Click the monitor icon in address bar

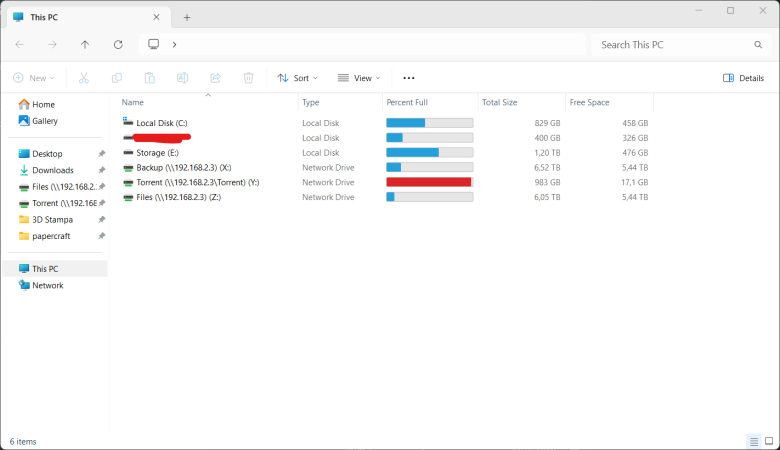point(154,44)
